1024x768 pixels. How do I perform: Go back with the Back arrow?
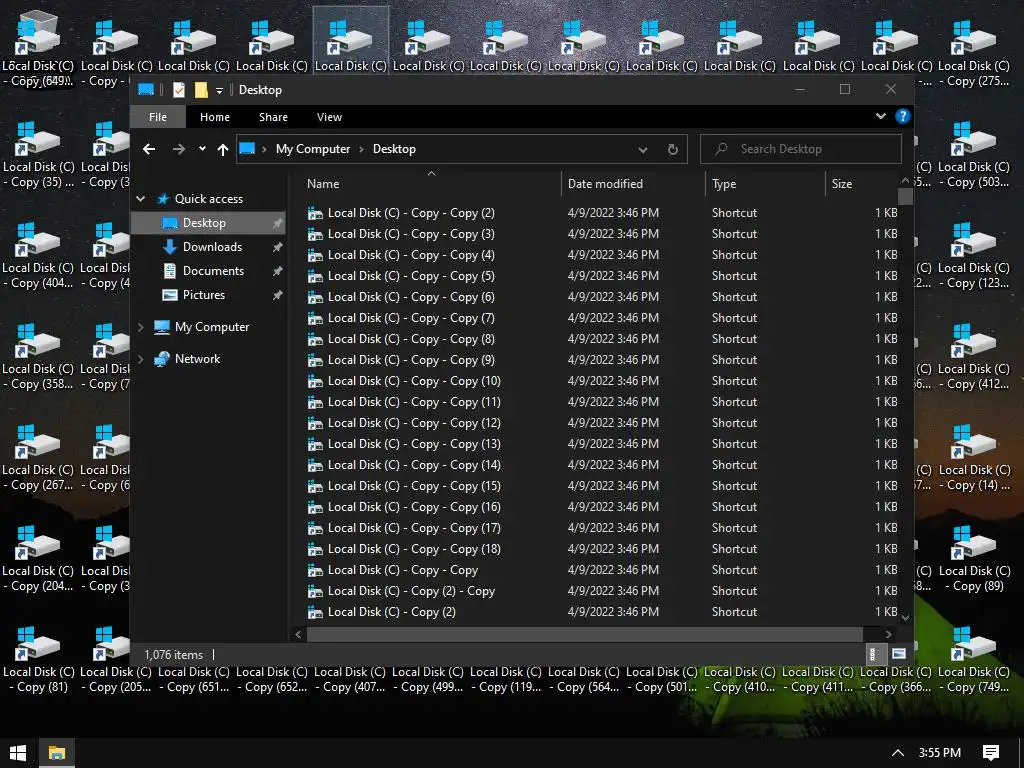[x=149, y=149]
